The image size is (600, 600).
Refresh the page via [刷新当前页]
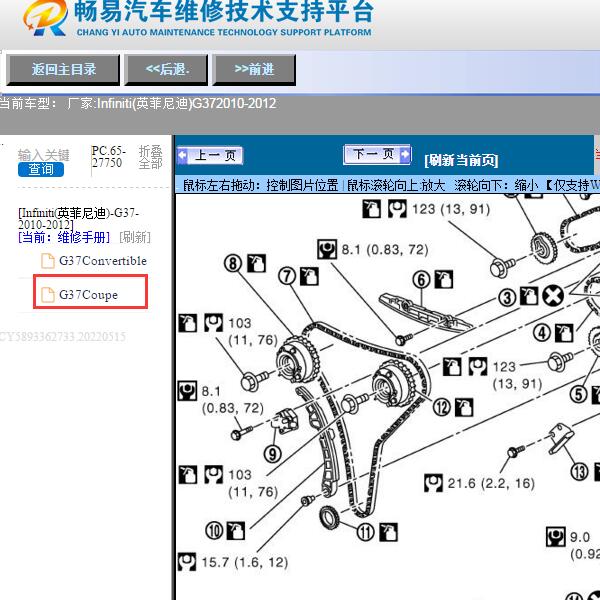pyautogui.click(x=461, y=160)
